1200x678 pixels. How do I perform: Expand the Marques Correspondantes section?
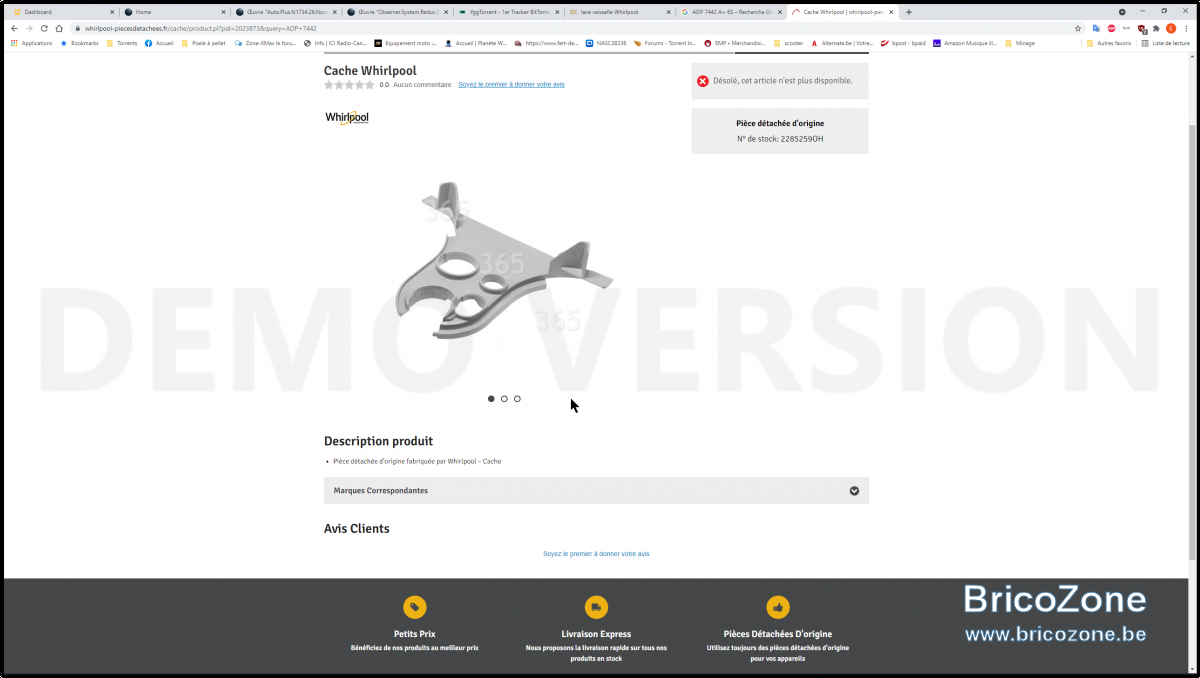pyautogui.click(x=596, y=491)
